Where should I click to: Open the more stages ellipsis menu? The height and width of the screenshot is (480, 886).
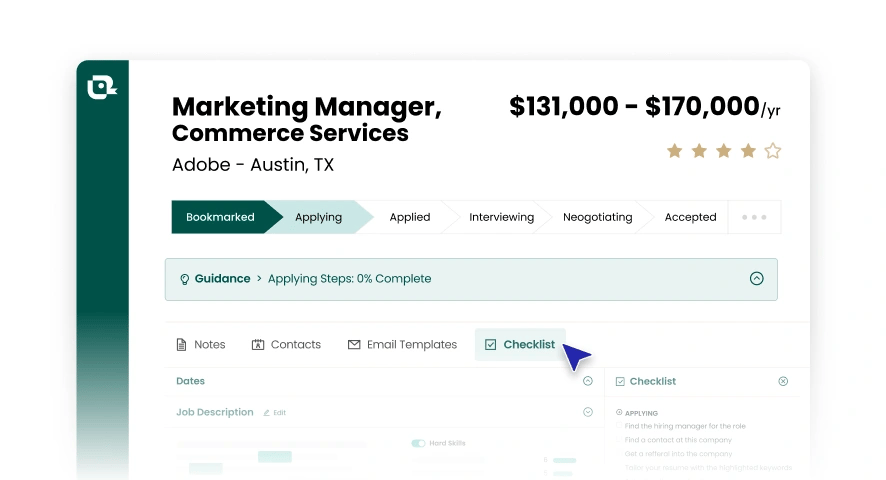click(x=754, y=217)
